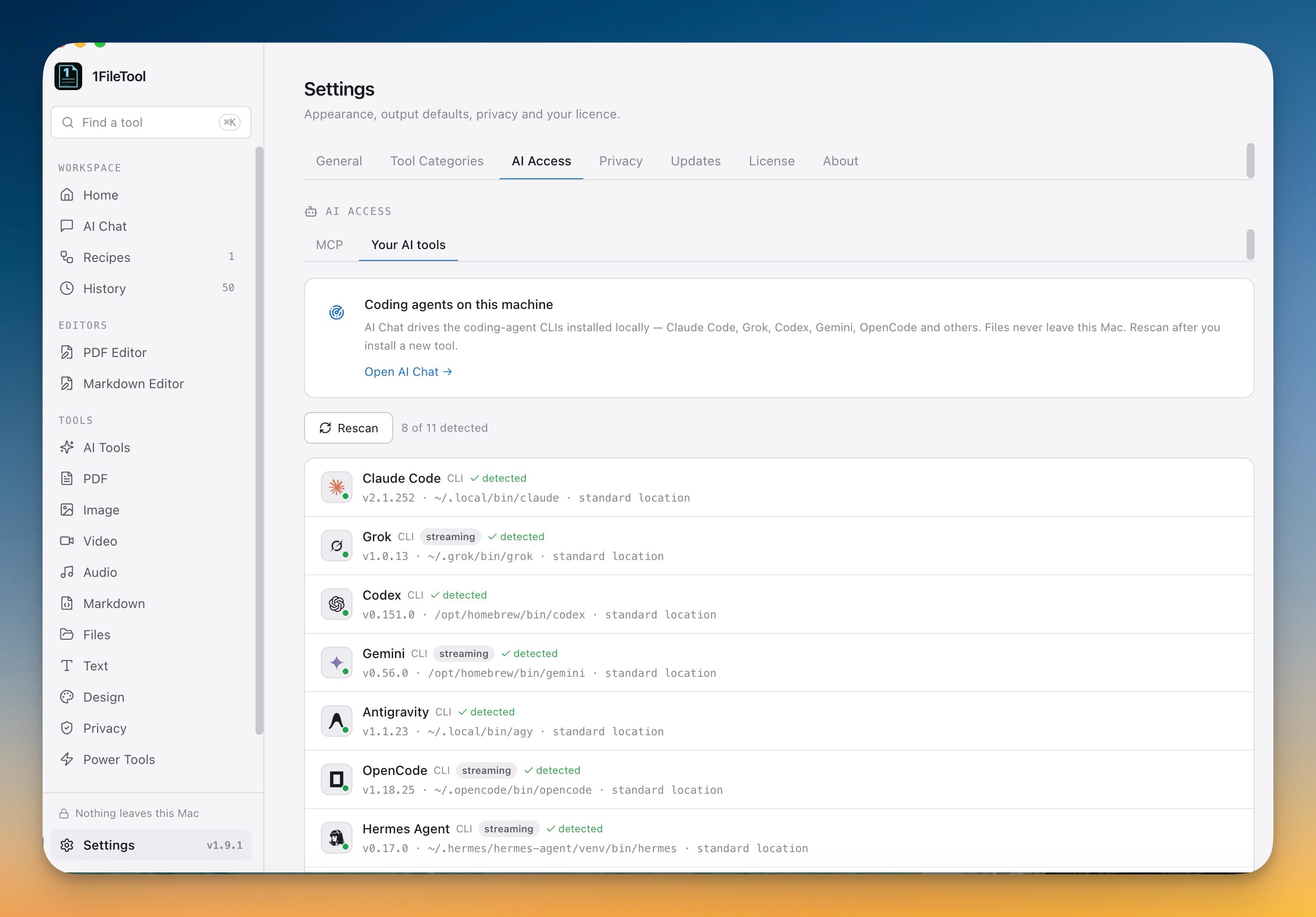This screenshot has width=1316, height=917.
Task: Click the ⌘K shortcut badge
Action: [x=230, y=122]
